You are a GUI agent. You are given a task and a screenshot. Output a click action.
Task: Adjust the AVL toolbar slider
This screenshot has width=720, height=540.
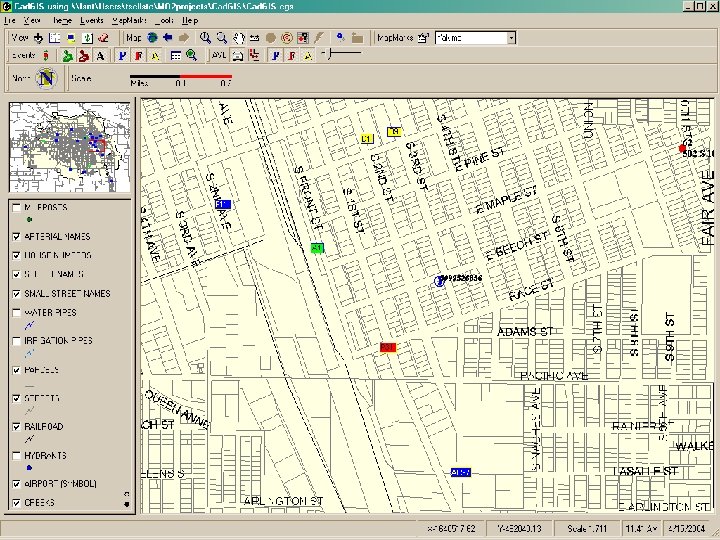(329, 54)
